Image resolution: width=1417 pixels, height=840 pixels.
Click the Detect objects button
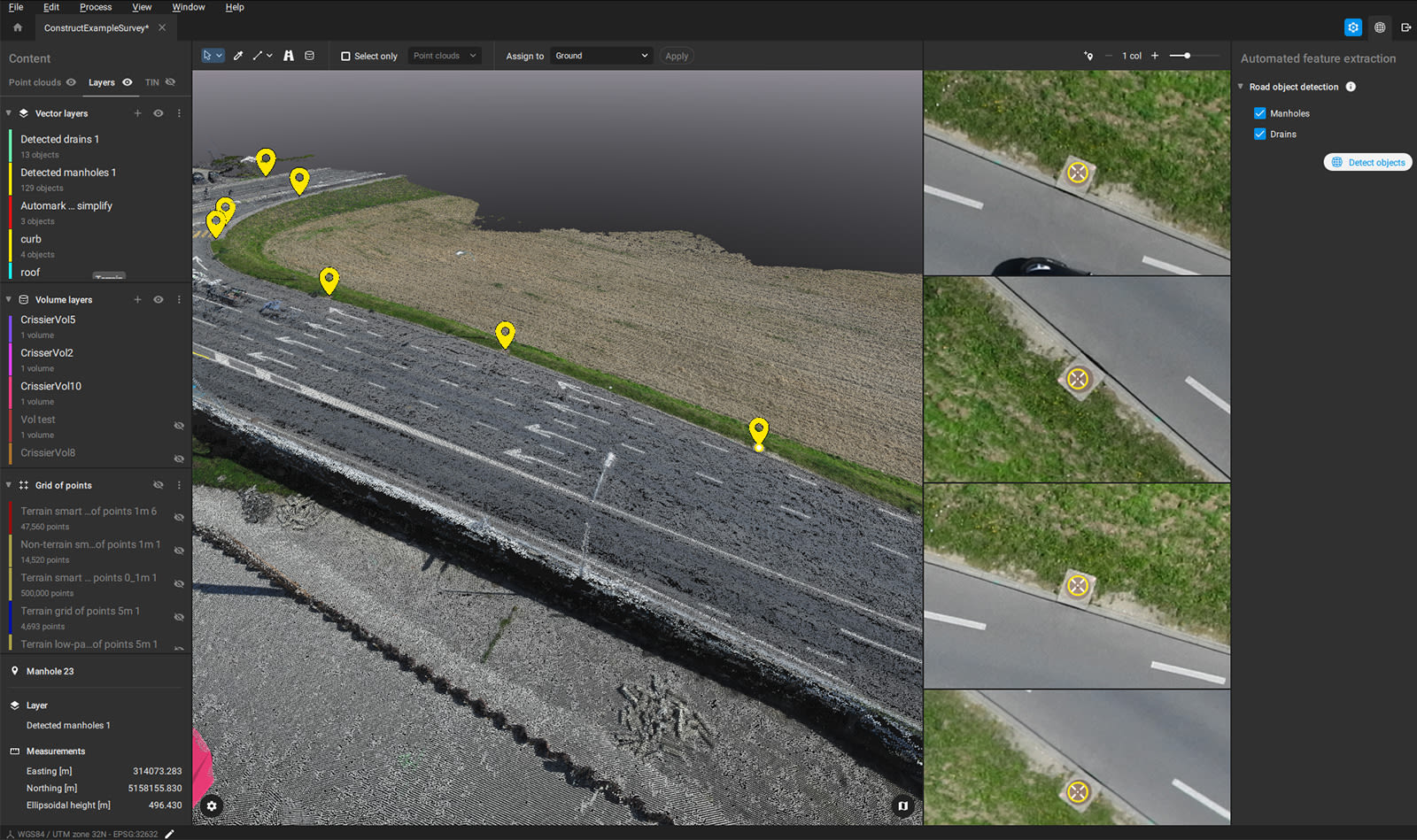pyautogui.click(x=1367, y=162)
